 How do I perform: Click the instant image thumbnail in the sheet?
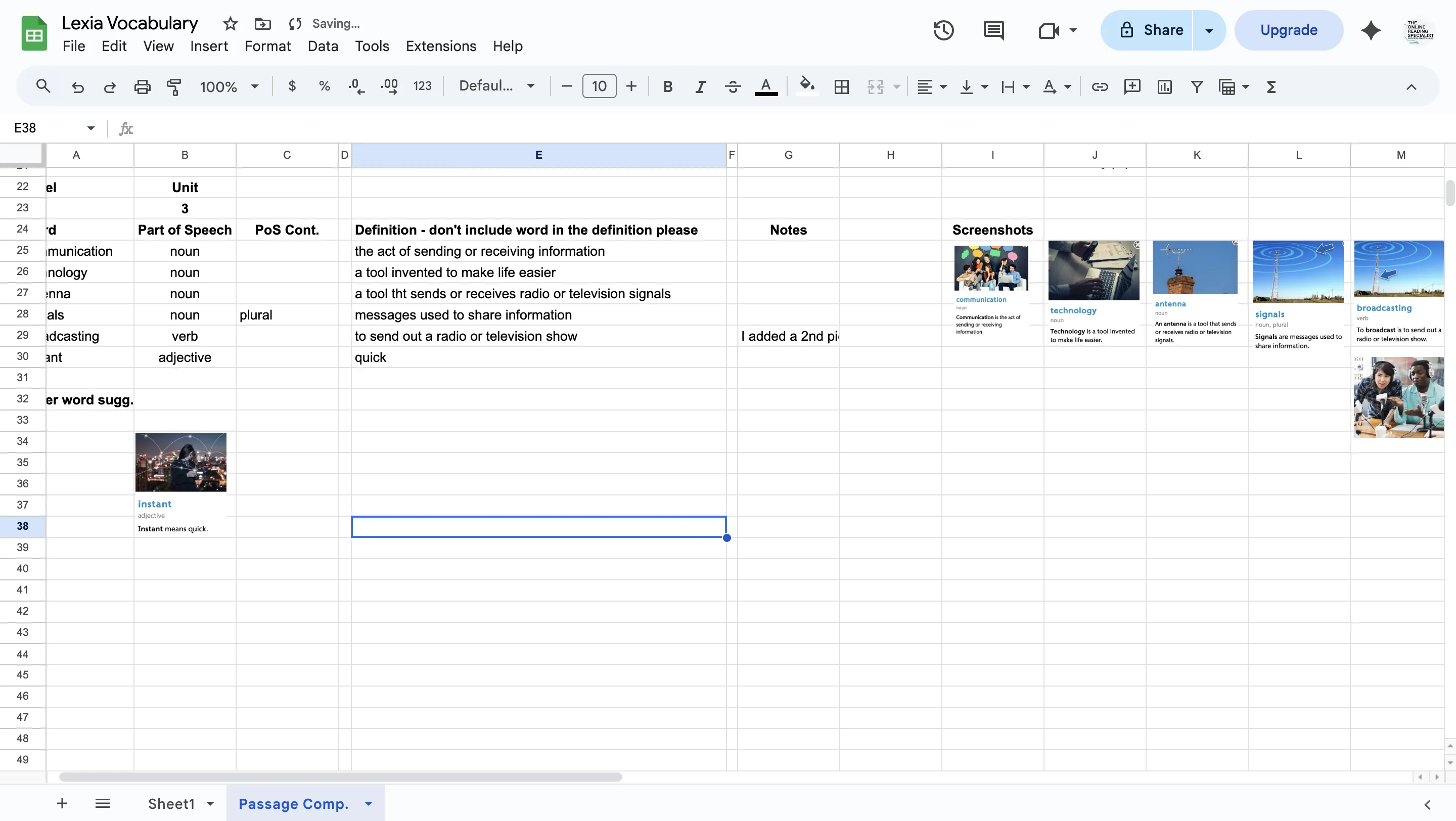tap(180, 462)
